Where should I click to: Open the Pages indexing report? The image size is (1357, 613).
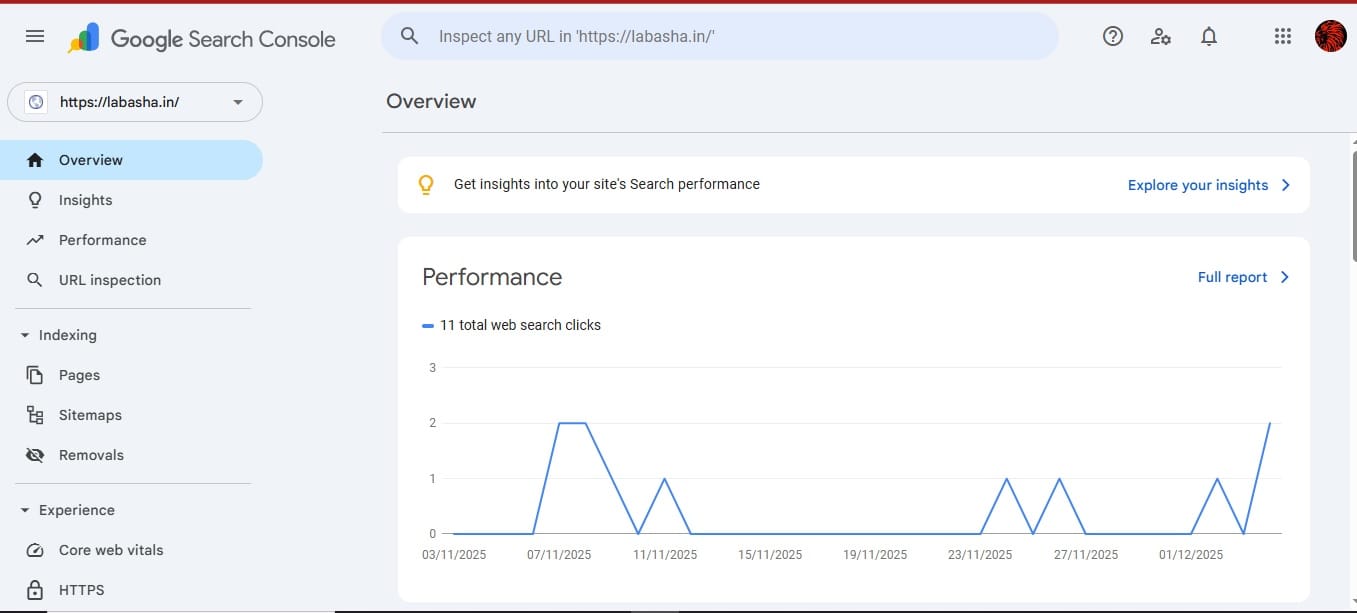[79, 375]
